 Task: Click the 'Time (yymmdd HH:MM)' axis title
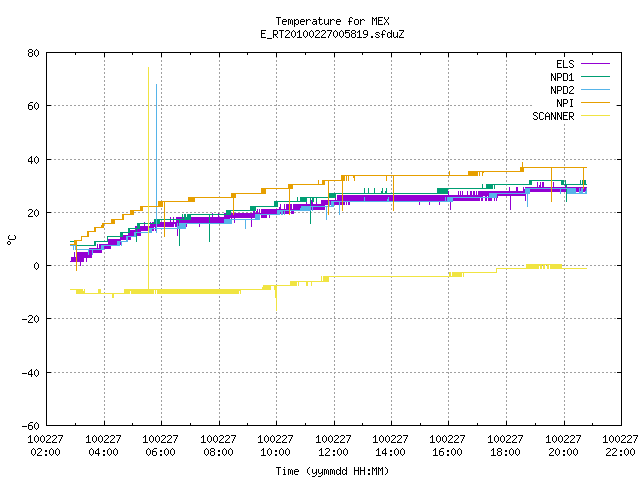point(332,471)
